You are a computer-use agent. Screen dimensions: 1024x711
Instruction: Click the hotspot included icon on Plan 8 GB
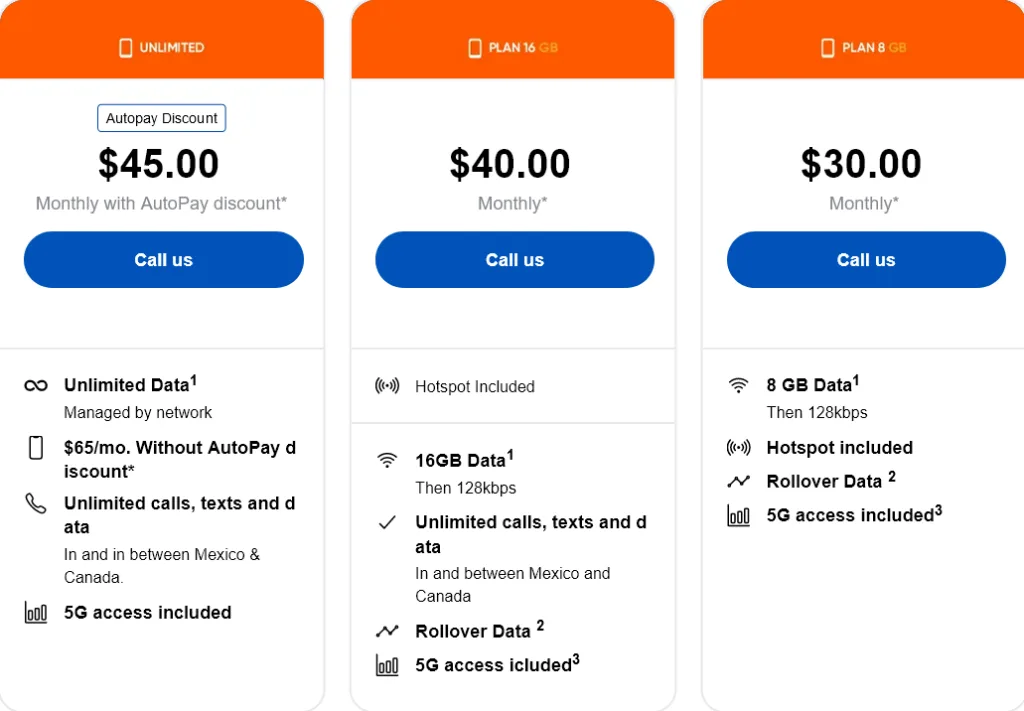(x=738, y=447)
